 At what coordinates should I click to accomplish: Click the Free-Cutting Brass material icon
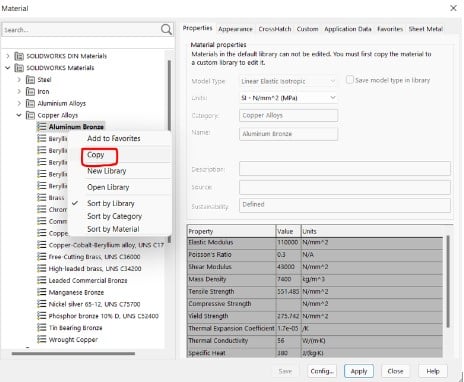pos(42,257)
